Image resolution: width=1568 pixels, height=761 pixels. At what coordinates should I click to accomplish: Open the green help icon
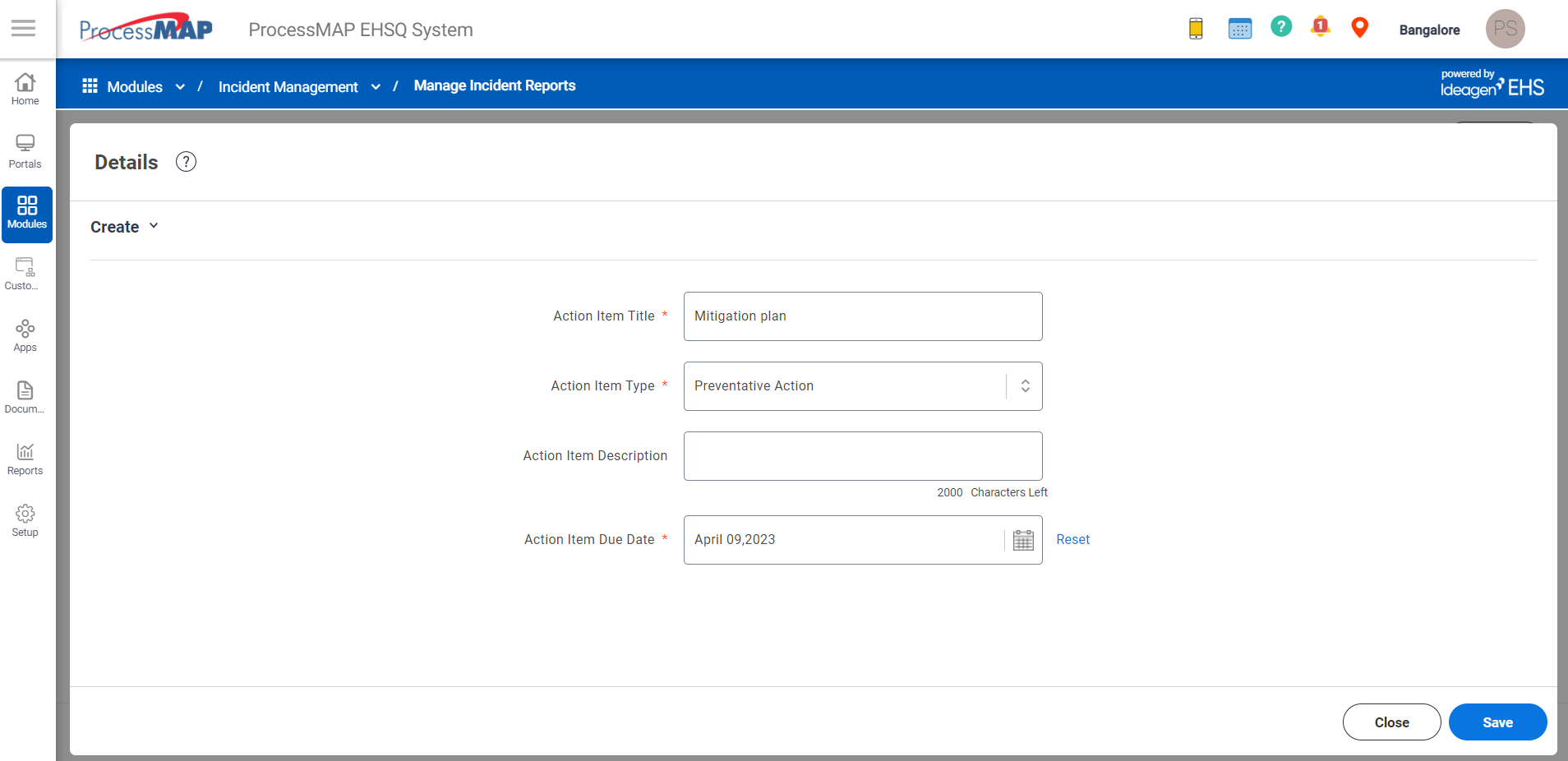tap(1280, 27)
